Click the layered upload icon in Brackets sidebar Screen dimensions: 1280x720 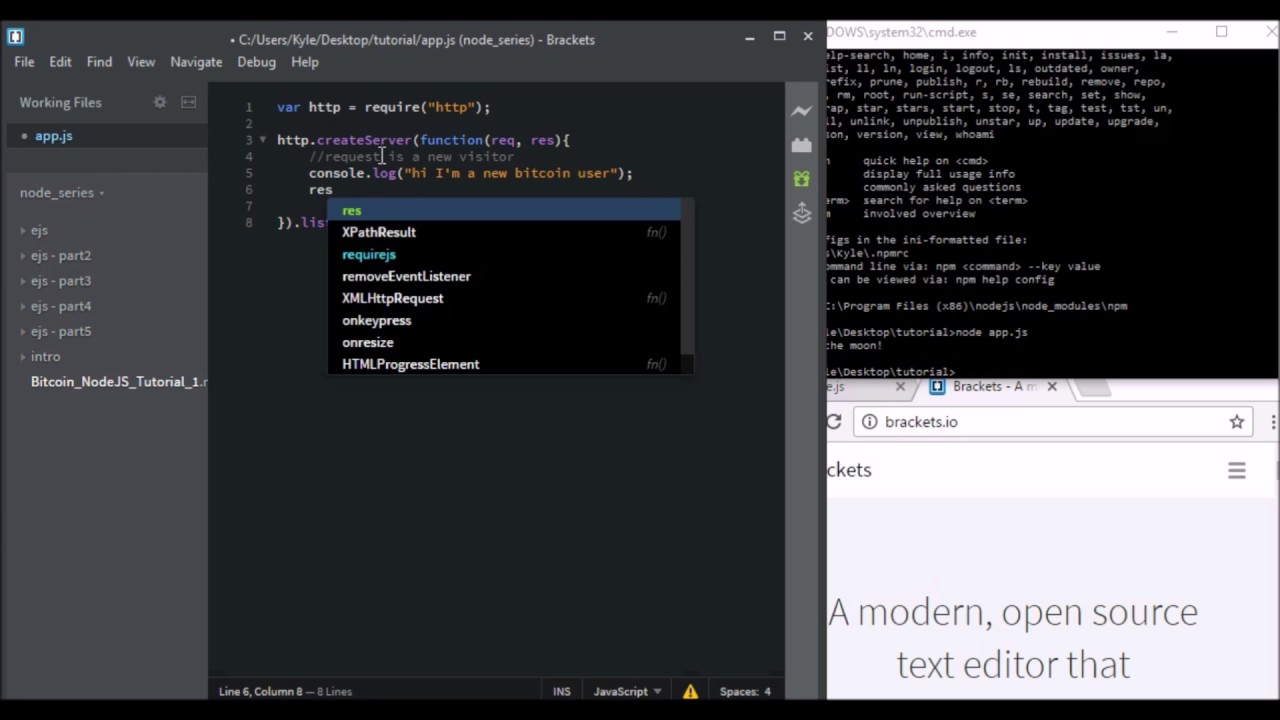click(x=802, y=213)
